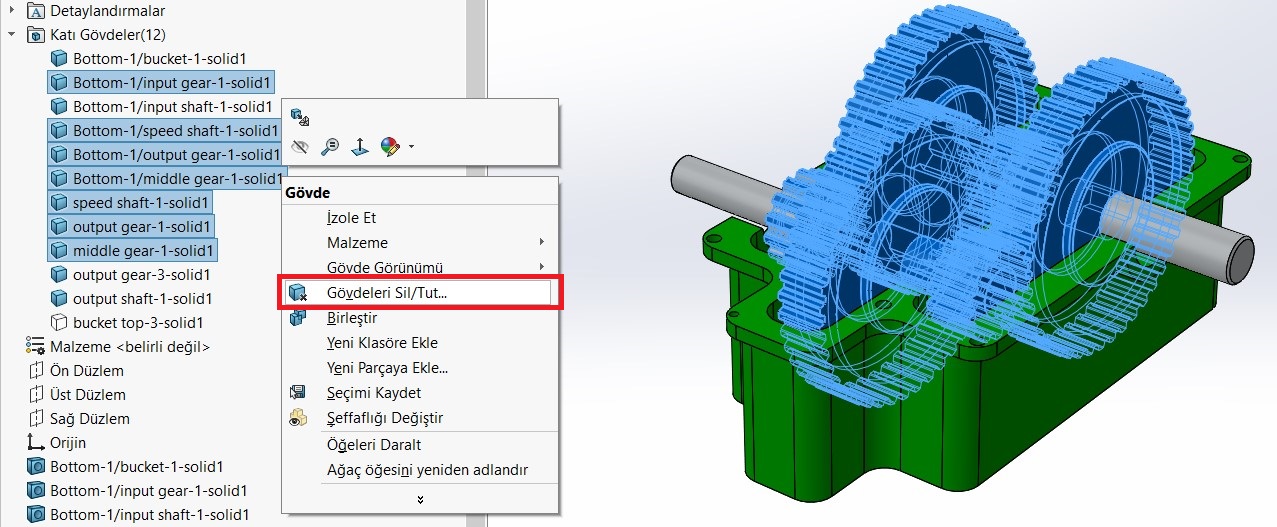
Task: Open the Malzeme submenu in context menu
Action: pos(434,242)
